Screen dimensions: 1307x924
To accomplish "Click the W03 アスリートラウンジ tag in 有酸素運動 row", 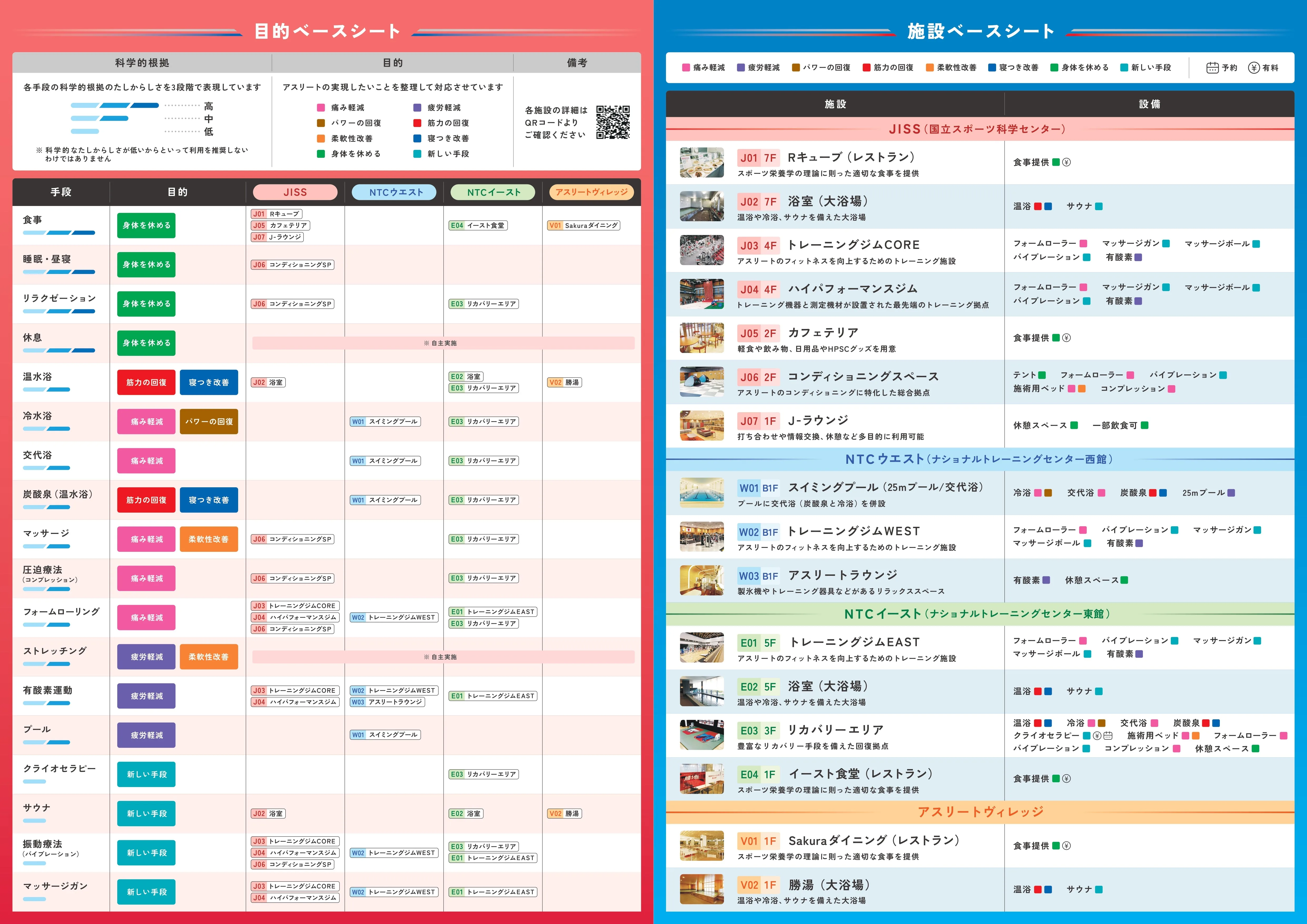I will [x=388, y=702].
